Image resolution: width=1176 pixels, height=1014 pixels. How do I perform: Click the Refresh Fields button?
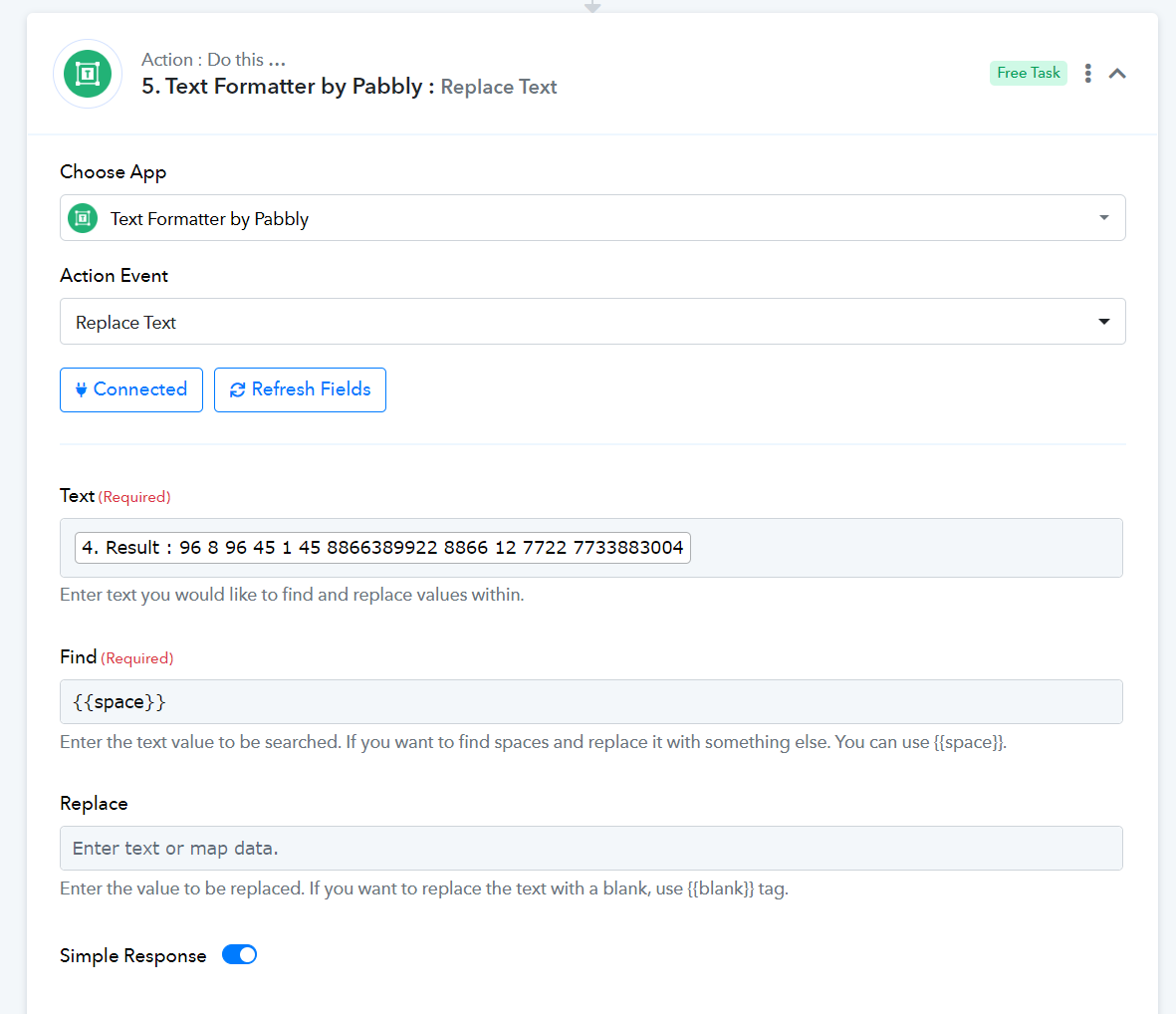300,389
